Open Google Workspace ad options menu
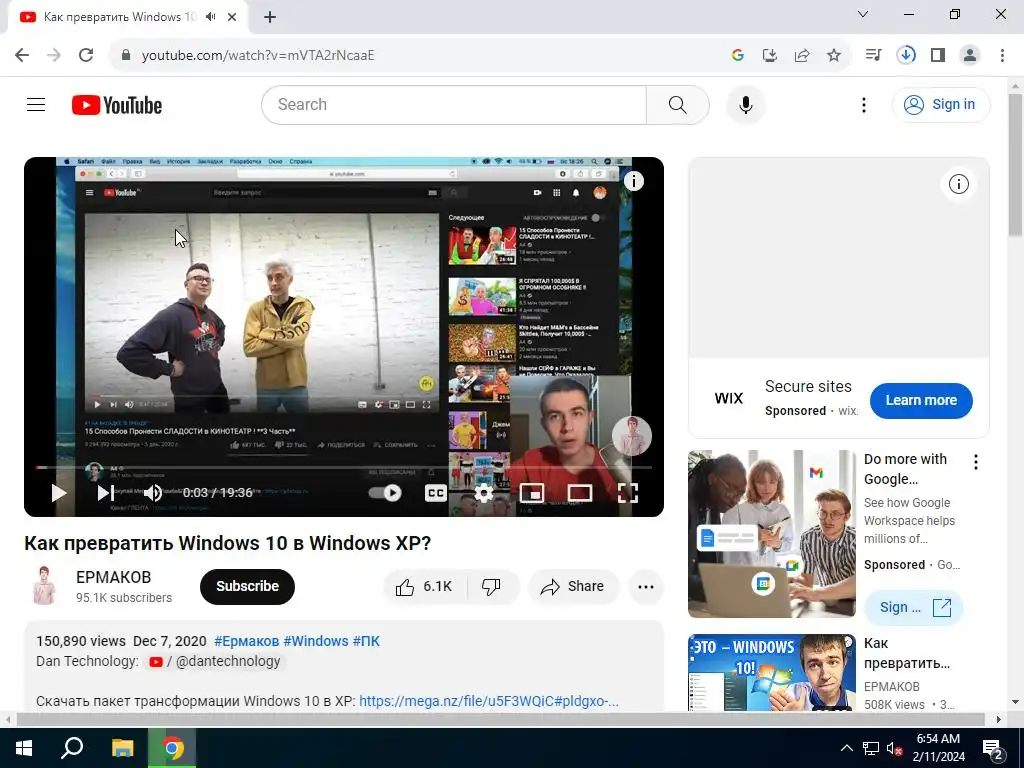 pos(976,462)
